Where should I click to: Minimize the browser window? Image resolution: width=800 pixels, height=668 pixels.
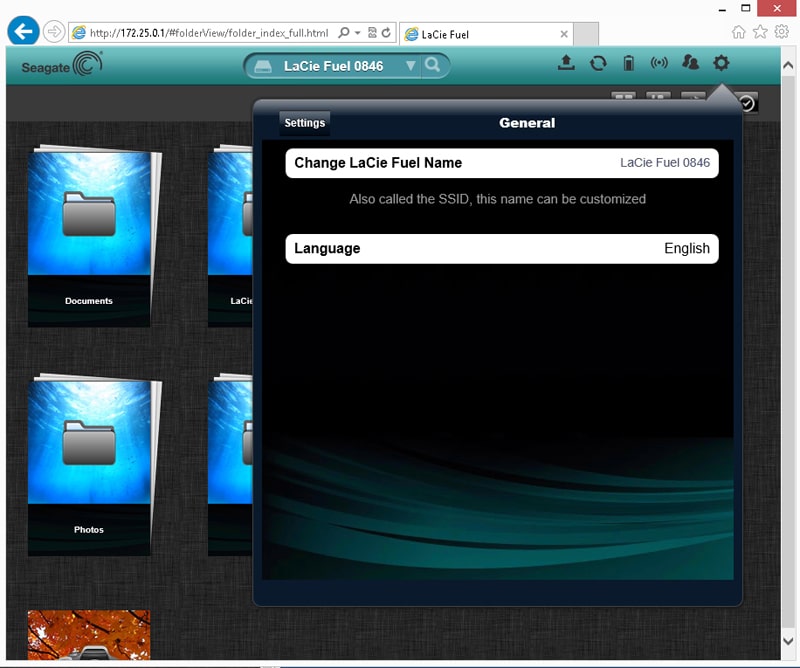tap(722, 9)
